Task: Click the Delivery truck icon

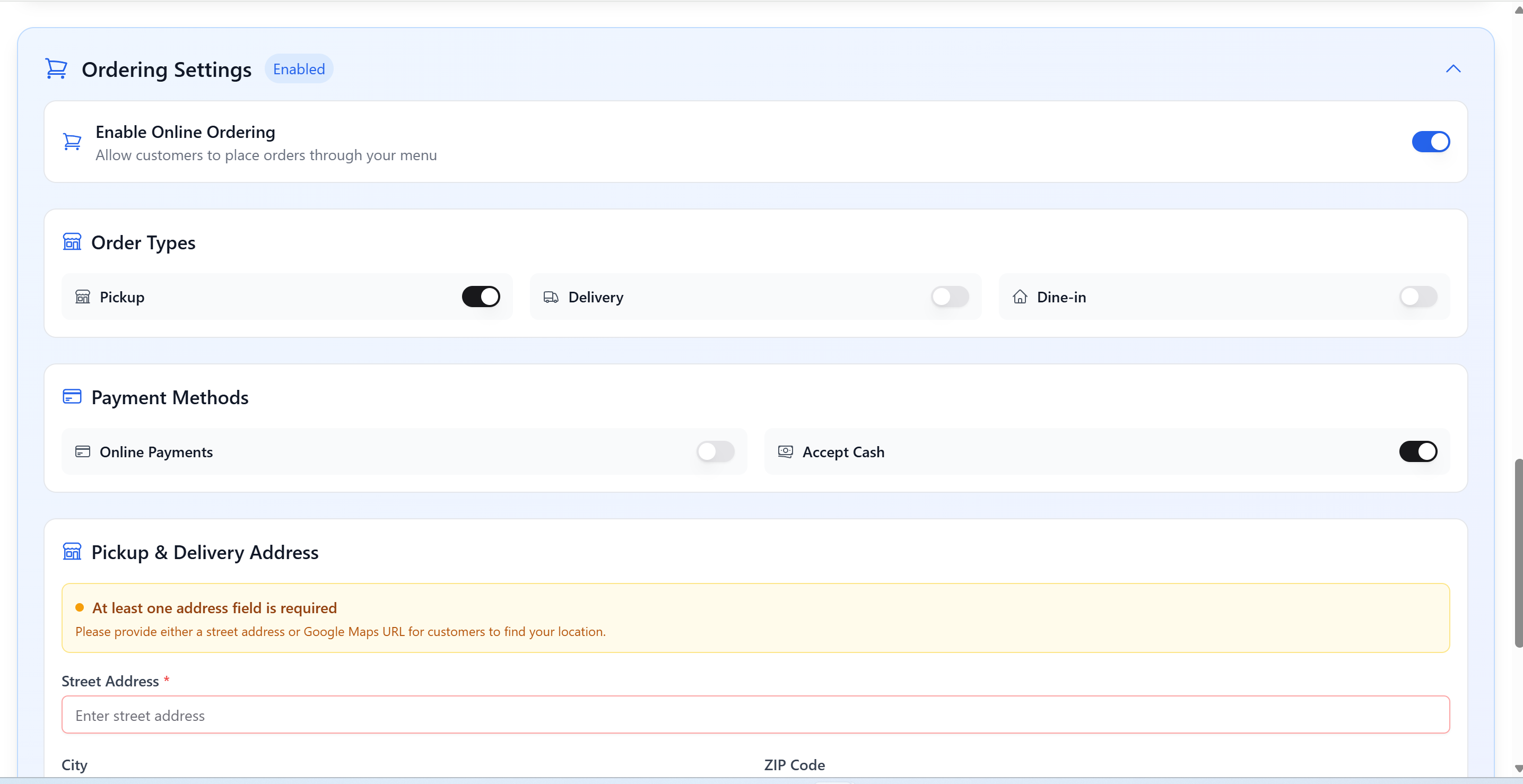Action: (551, 297)
